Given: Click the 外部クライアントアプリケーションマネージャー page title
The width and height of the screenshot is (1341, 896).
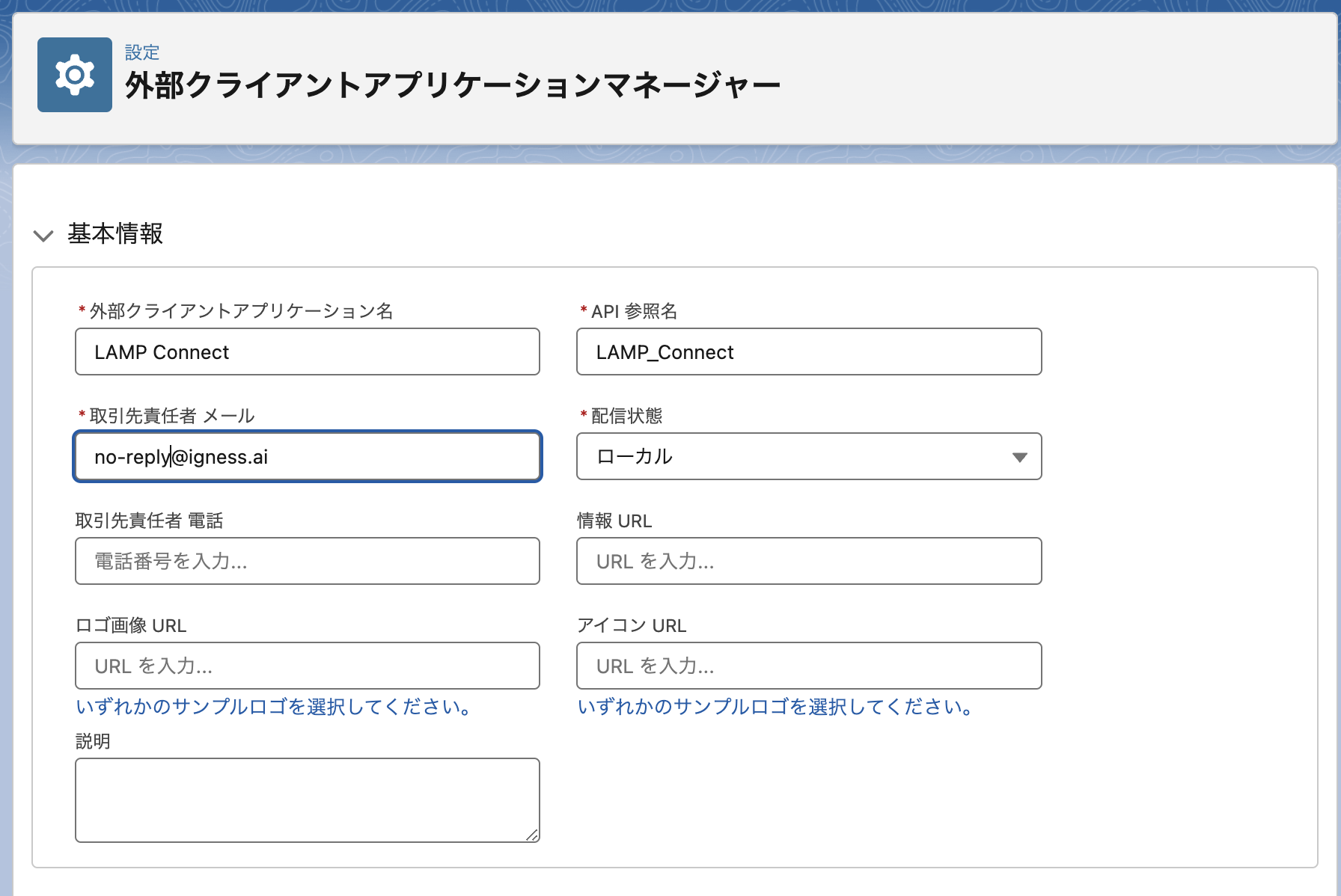Looking at the screenshot, I should (452, 85).
